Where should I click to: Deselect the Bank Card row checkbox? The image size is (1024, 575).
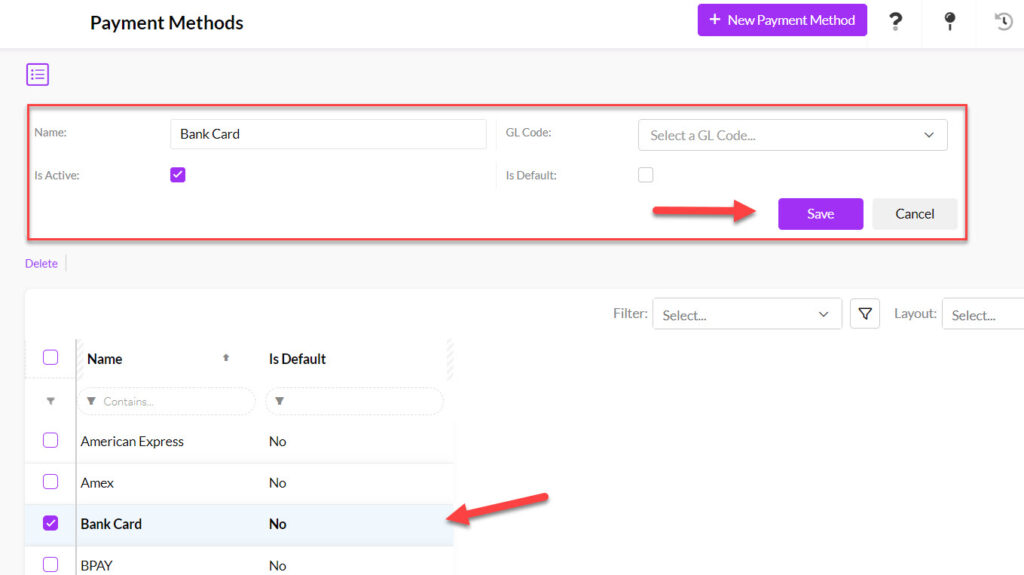[x=50, y=523]
